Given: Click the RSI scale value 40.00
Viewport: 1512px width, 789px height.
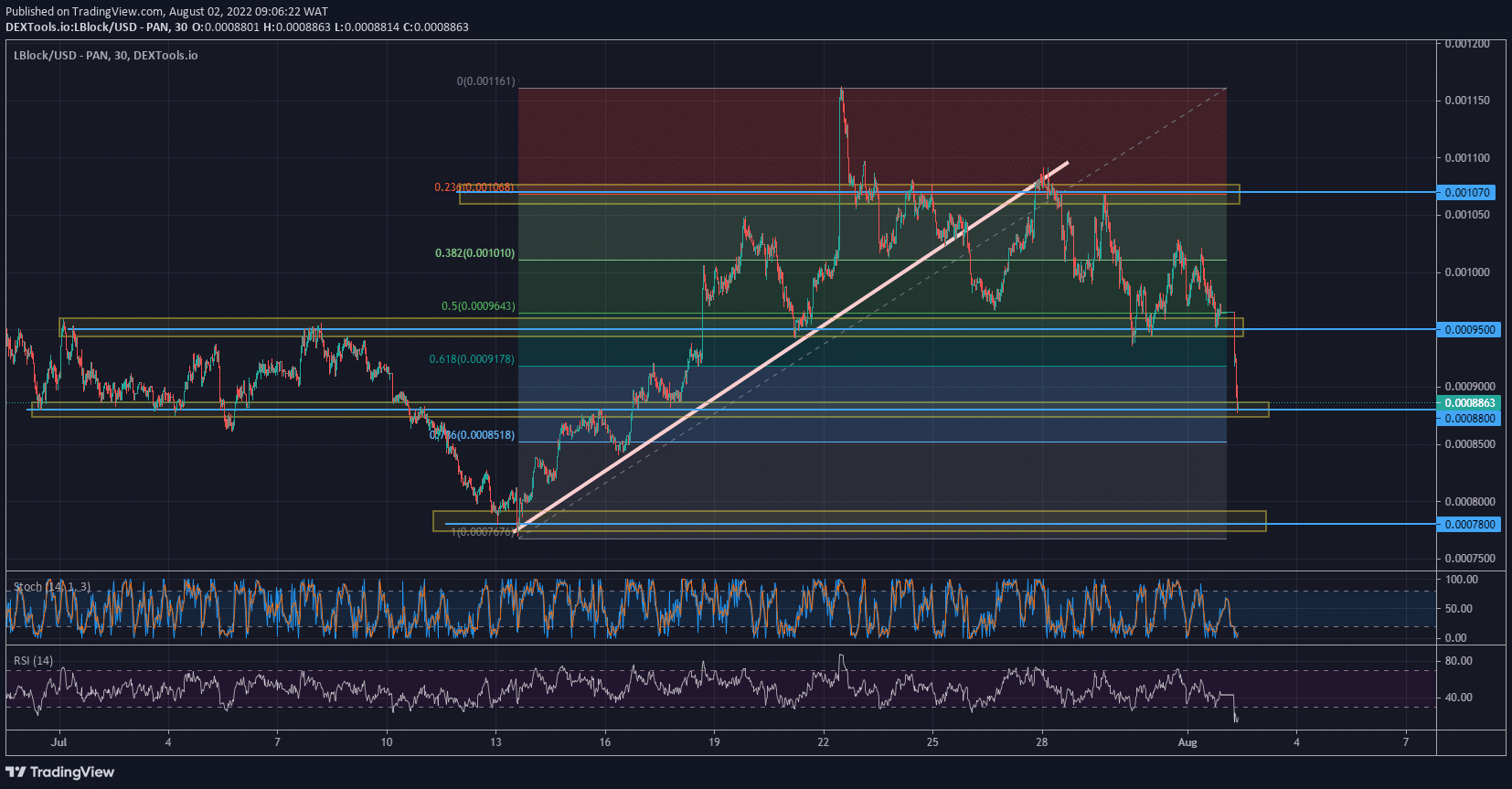Looking at the screenshot, I should pos(1458,698).
